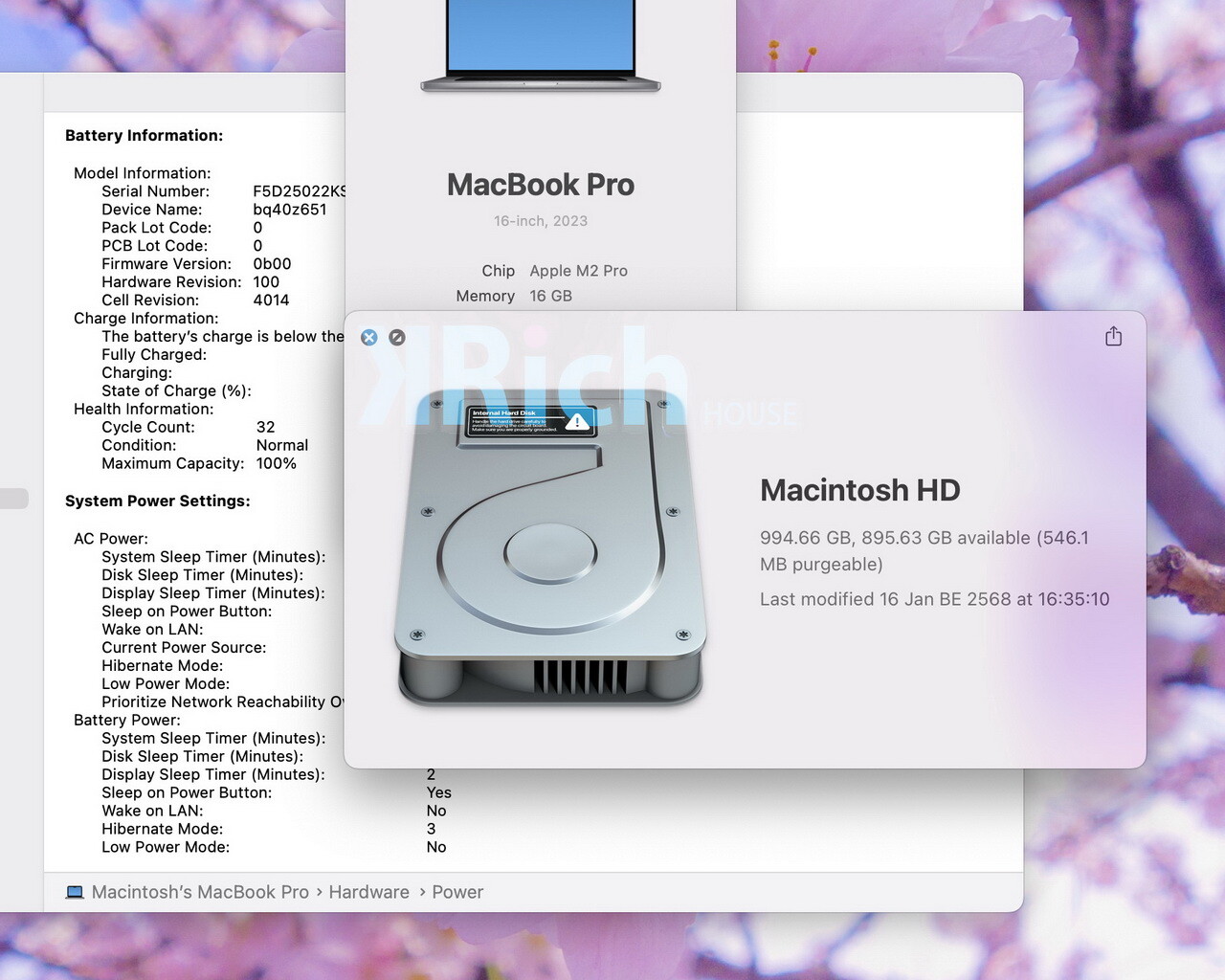Click the maximum capacity value "100%"

coord(277,464)
